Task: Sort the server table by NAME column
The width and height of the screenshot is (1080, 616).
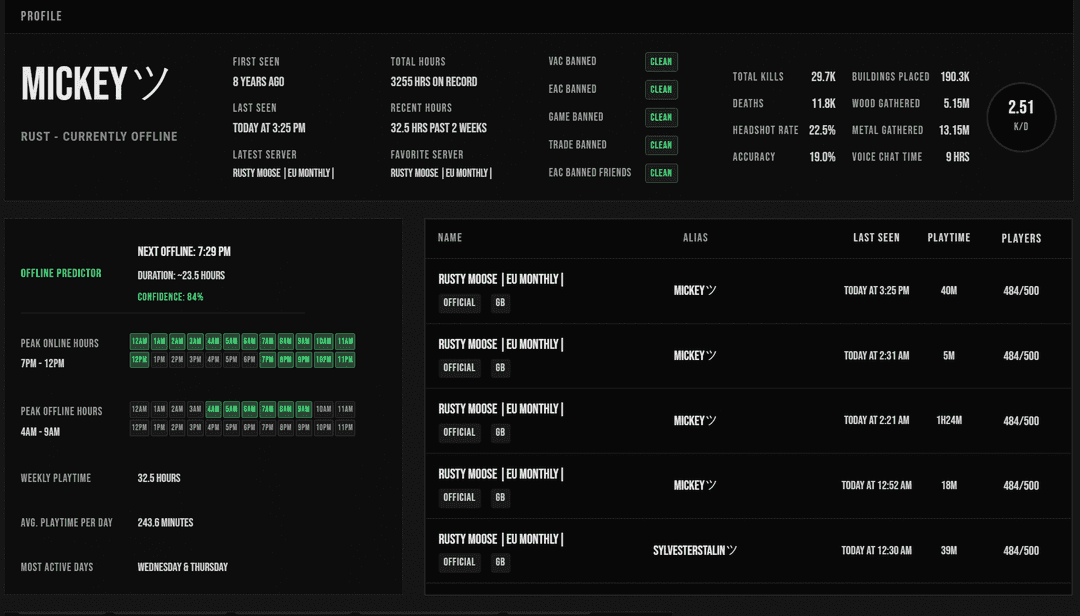Action: coord(449,238)
